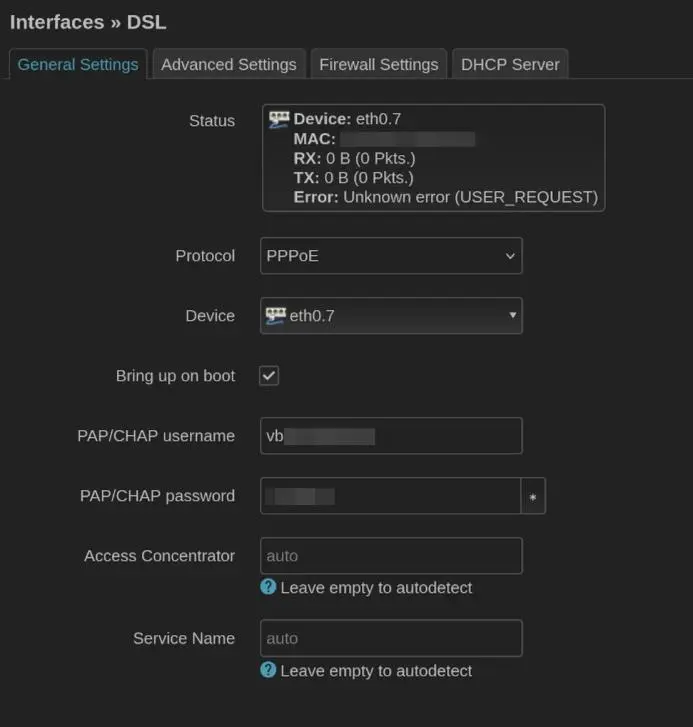The width and height of the screenshot is (693, 727).
Task: Open the Protocol dropdown showing PPPoE
Action: coord(391,256)
